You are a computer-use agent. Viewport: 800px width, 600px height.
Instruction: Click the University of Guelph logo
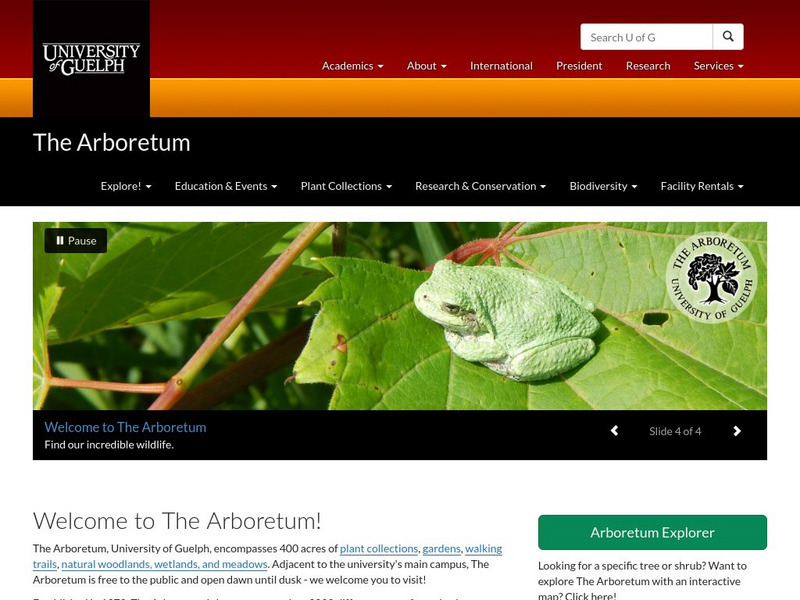point(91,59)
